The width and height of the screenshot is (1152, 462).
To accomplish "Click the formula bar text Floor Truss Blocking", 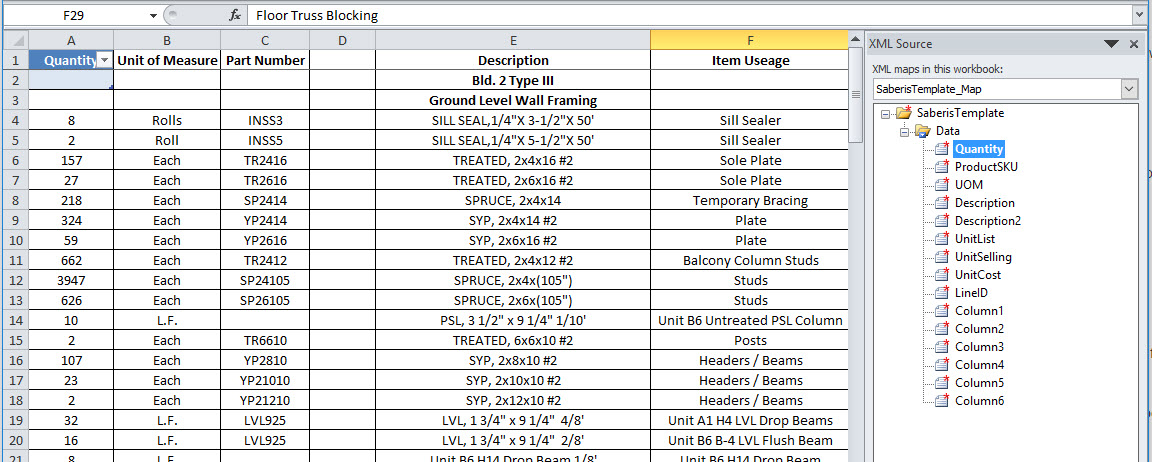I will [318, 16].
